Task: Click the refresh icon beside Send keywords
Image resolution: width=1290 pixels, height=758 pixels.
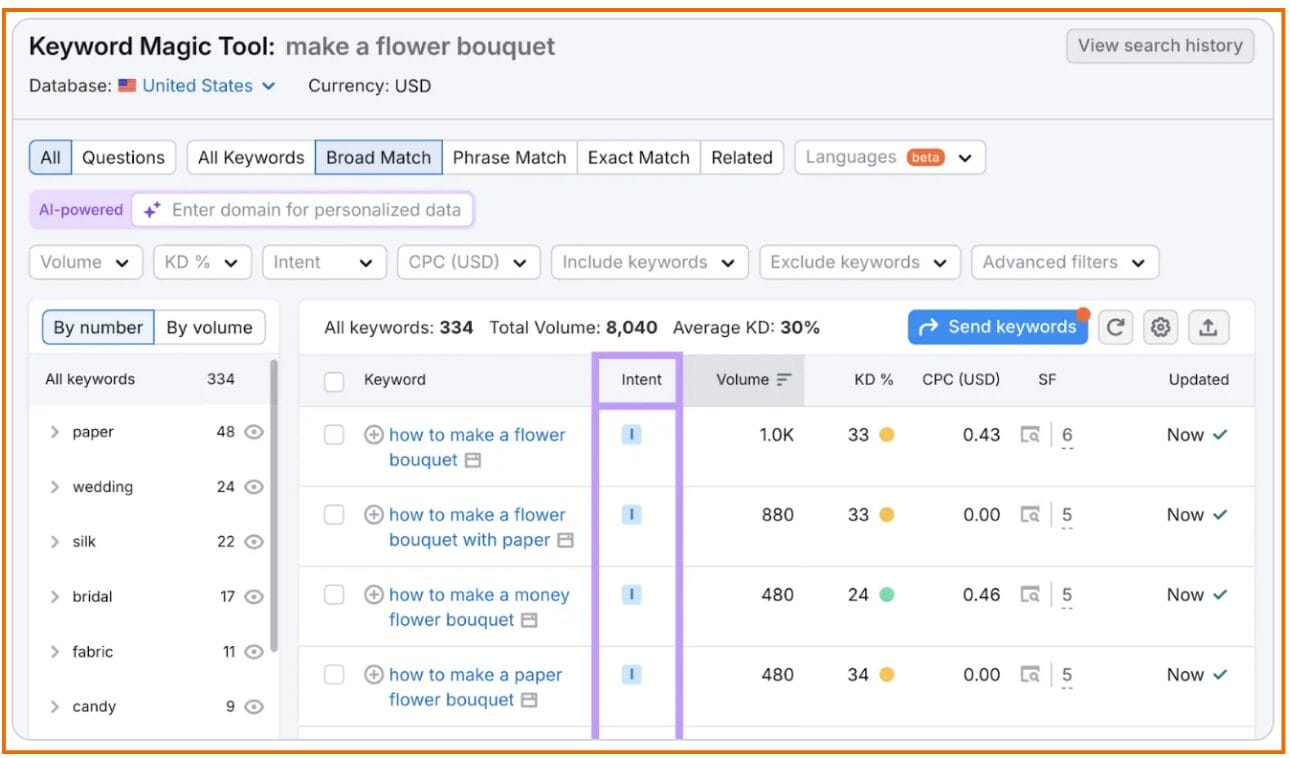Action: pos(1116,327)
